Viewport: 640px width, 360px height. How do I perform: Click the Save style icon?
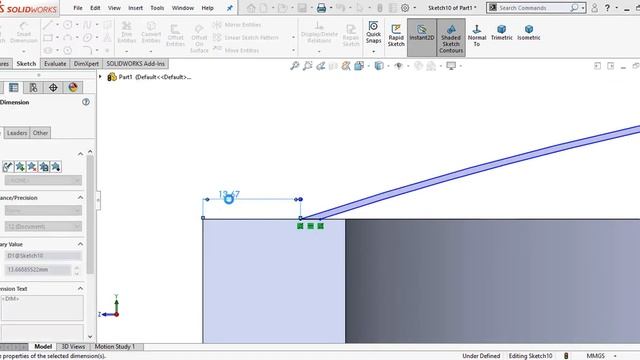point(44,167)
